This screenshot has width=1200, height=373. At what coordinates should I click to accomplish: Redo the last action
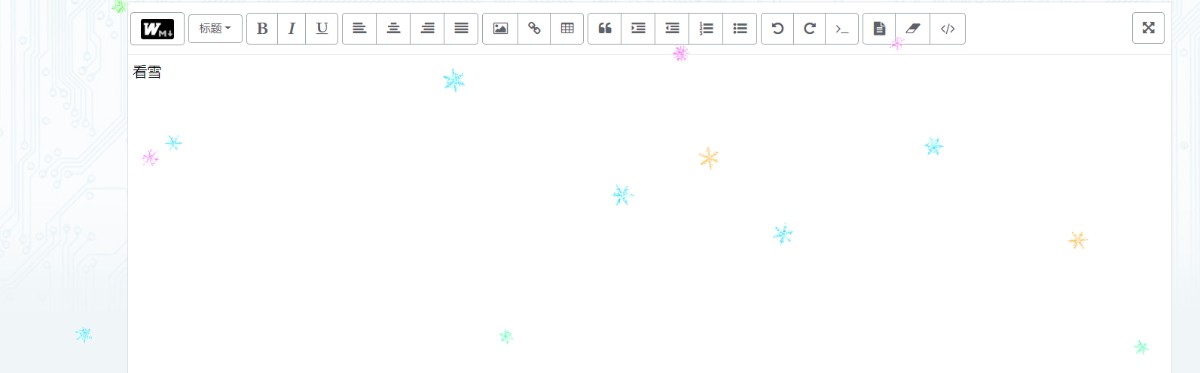coord(810,29)
